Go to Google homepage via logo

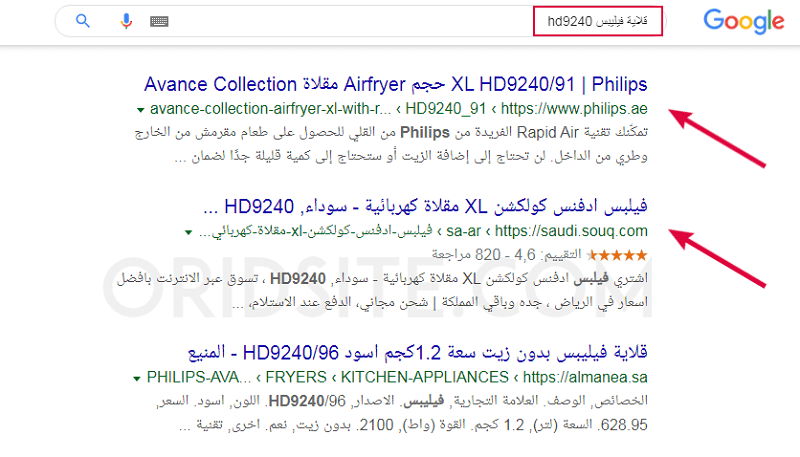(743, 21)
